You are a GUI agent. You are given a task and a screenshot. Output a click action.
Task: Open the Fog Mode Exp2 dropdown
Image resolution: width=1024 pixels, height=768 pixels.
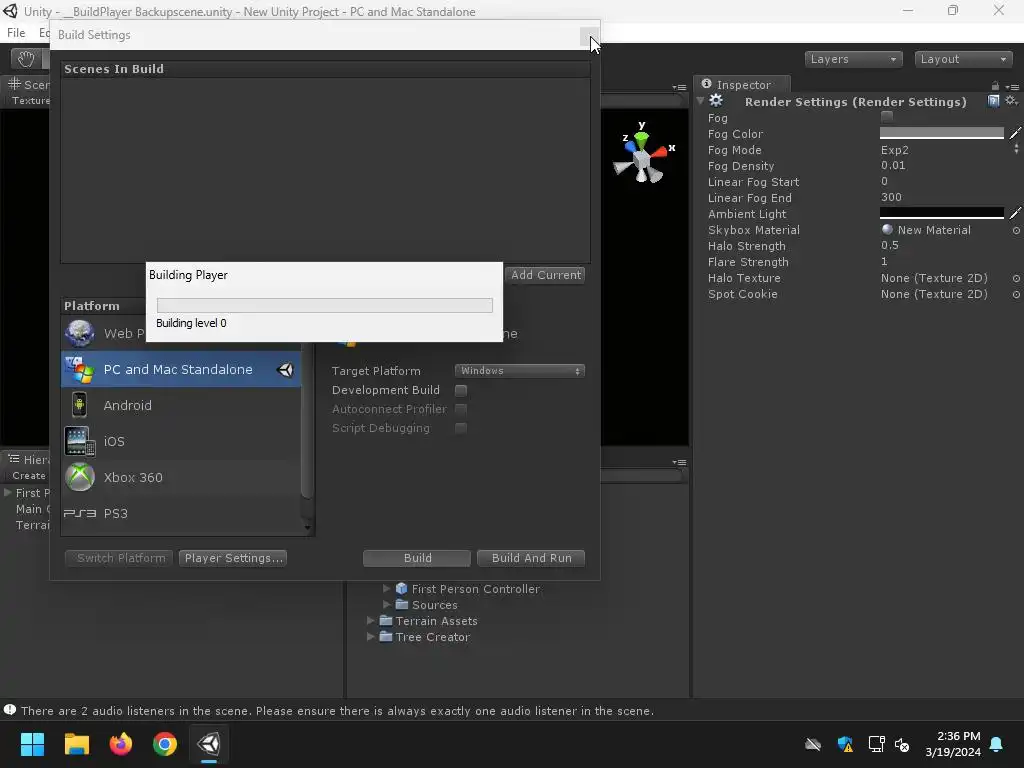click(x=950, y=150)
